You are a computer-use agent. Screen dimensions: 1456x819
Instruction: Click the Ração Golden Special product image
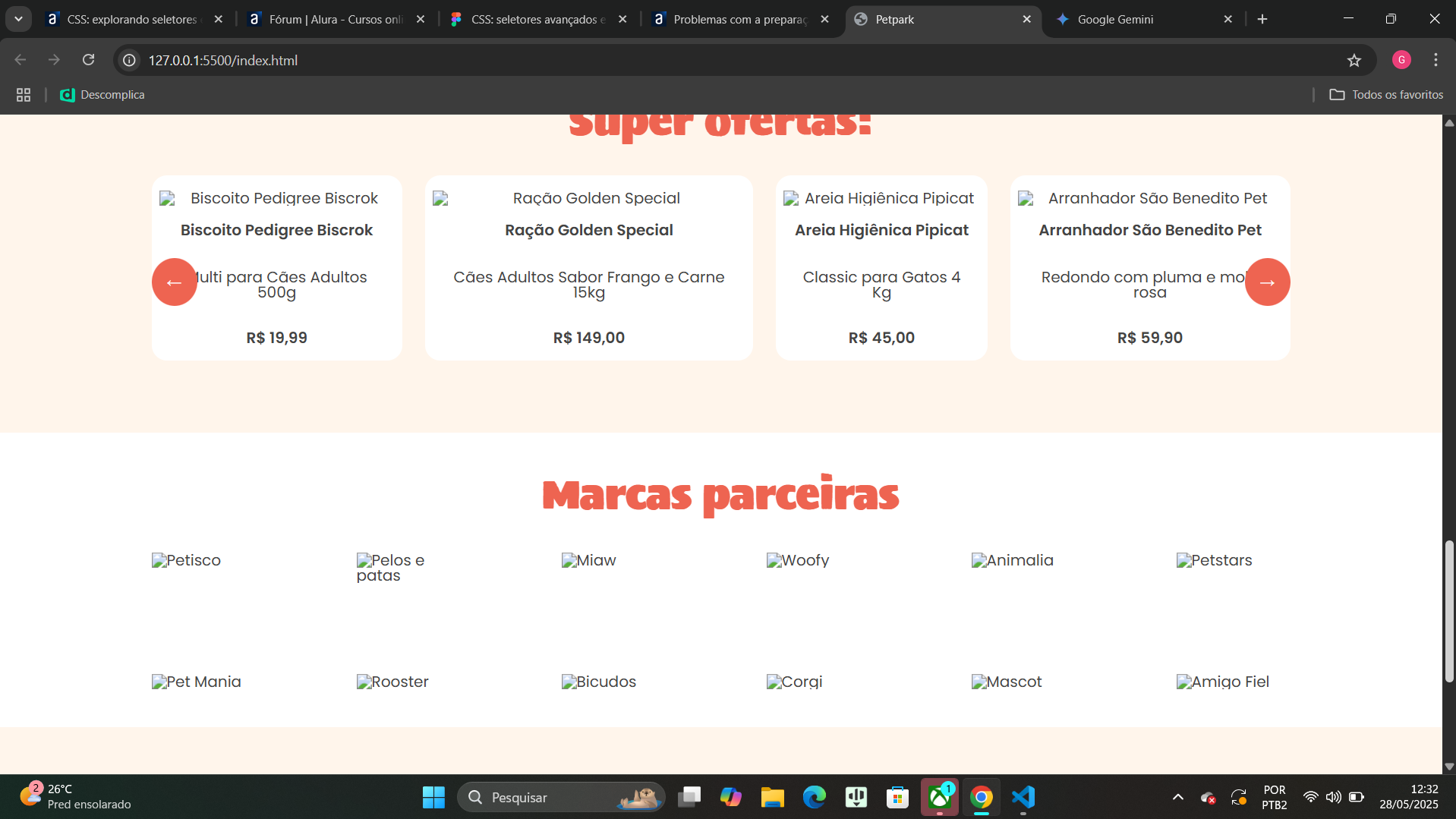click(x=588, y=198)
